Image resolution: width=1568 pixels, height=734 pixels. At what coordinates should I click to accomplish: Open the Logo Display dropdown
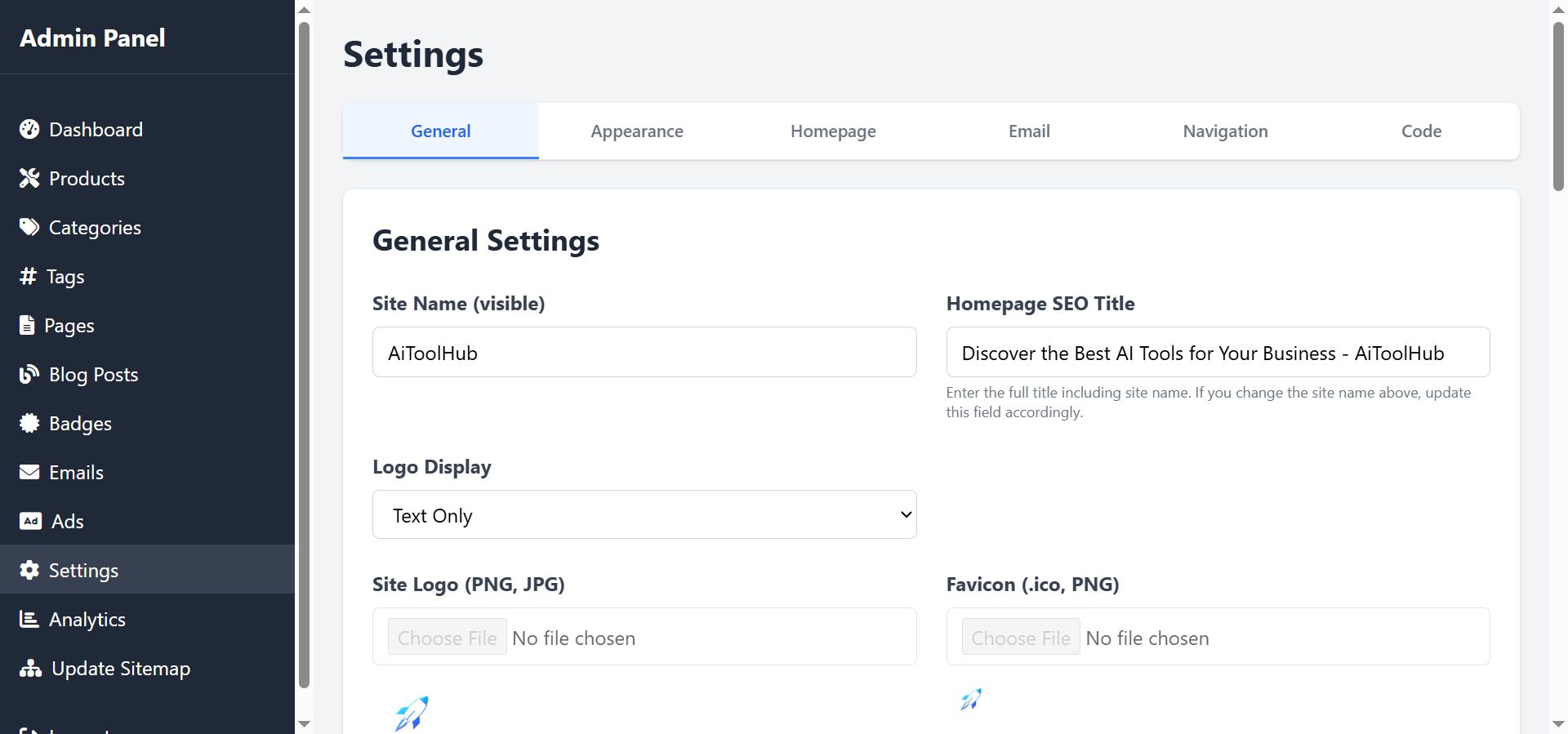[x=644, y=514]
